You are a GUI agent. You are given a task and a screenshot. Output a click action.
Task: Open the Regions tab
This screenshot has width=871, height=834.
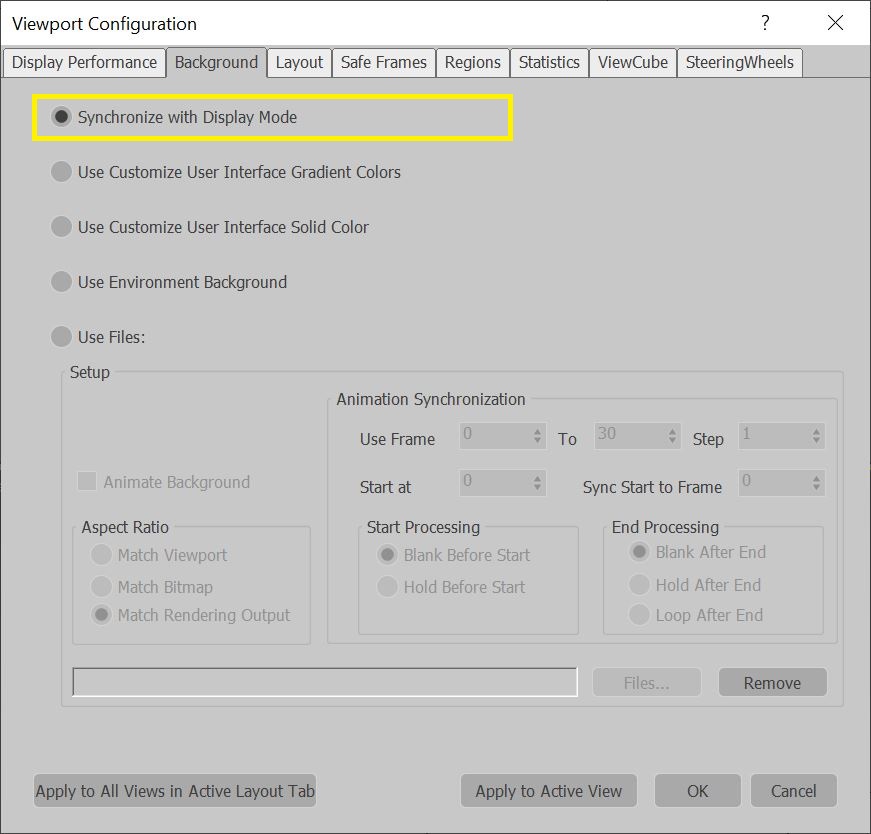point(473,62)
